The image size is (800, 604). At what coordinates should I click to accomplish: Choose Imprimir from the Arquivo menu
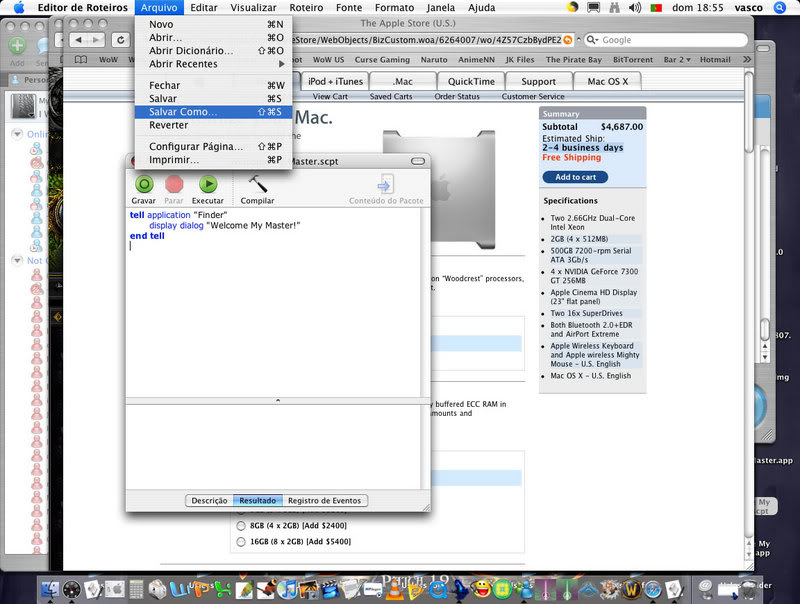(213, 160)
